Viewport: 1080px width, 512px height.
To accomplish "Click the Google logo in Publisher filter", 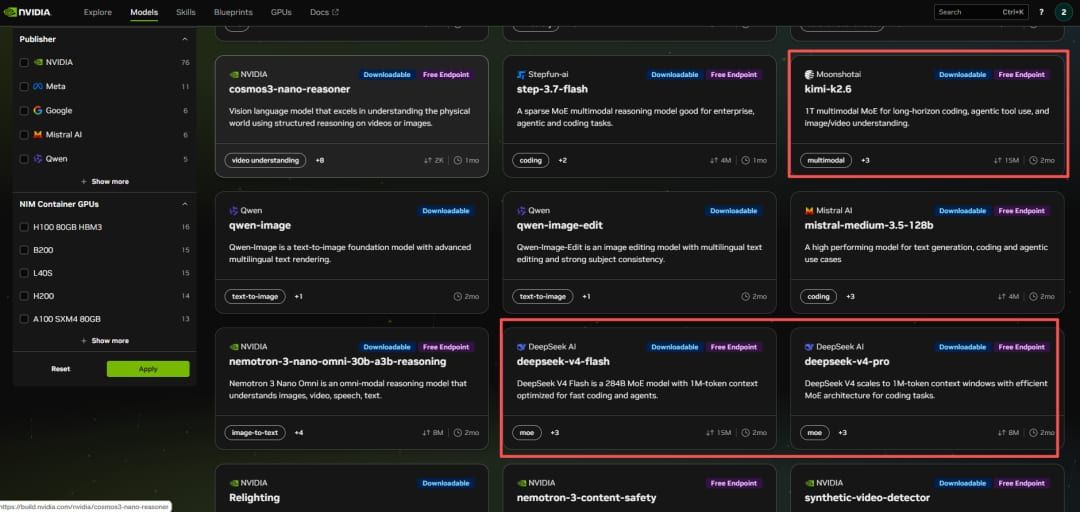I will [x=38, y=110].
